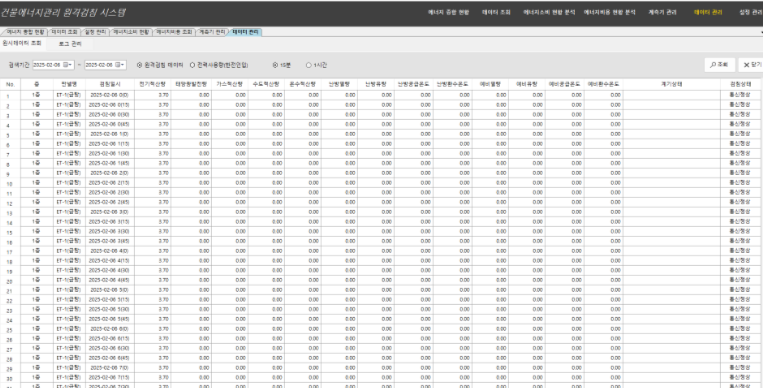Open the start date calendar dropdown
Screen dimensions: 763x388
pyautogui.click(x=67, y=65)
